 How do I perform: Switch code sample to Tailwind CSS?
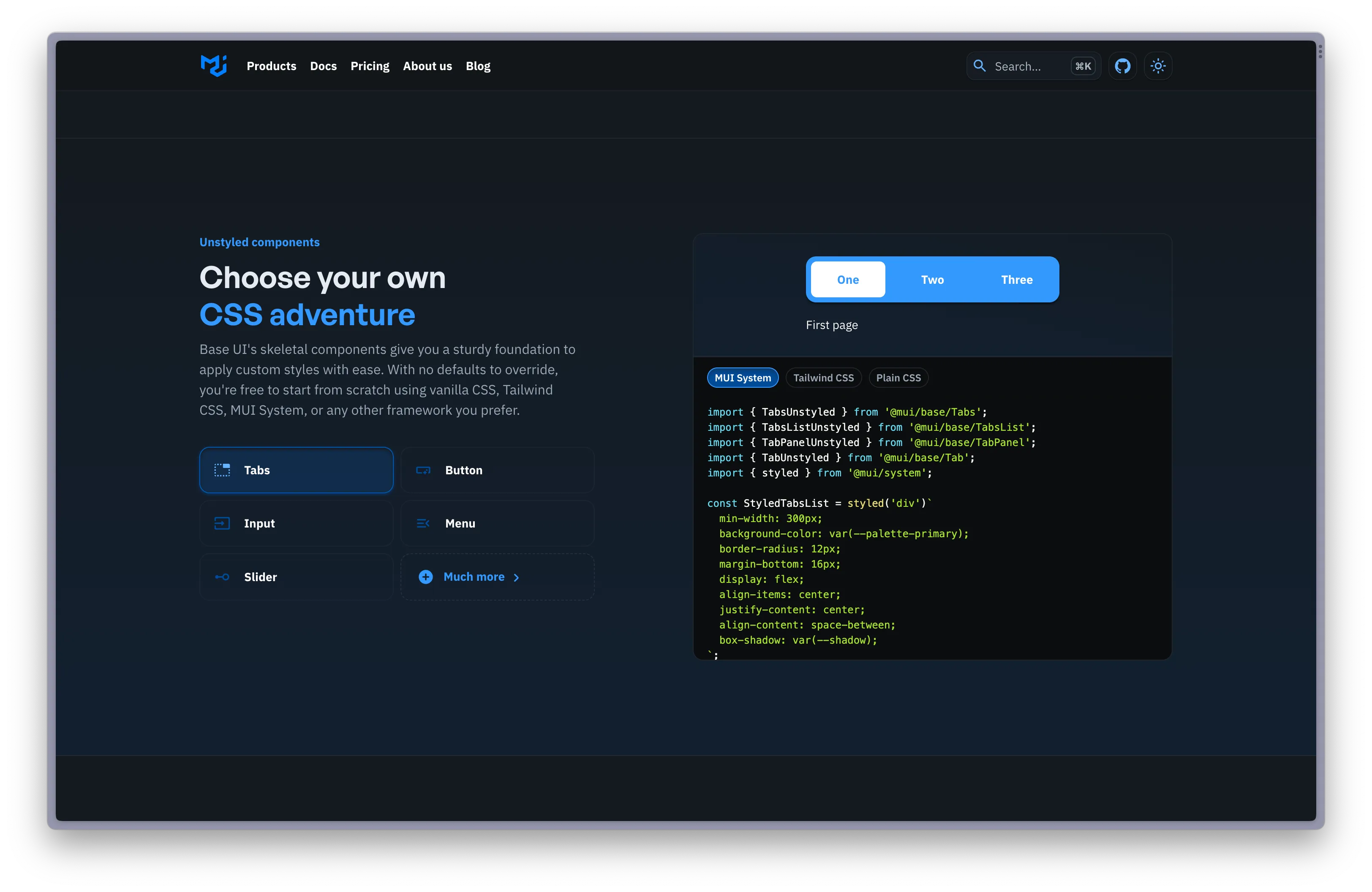click(823, 378)
